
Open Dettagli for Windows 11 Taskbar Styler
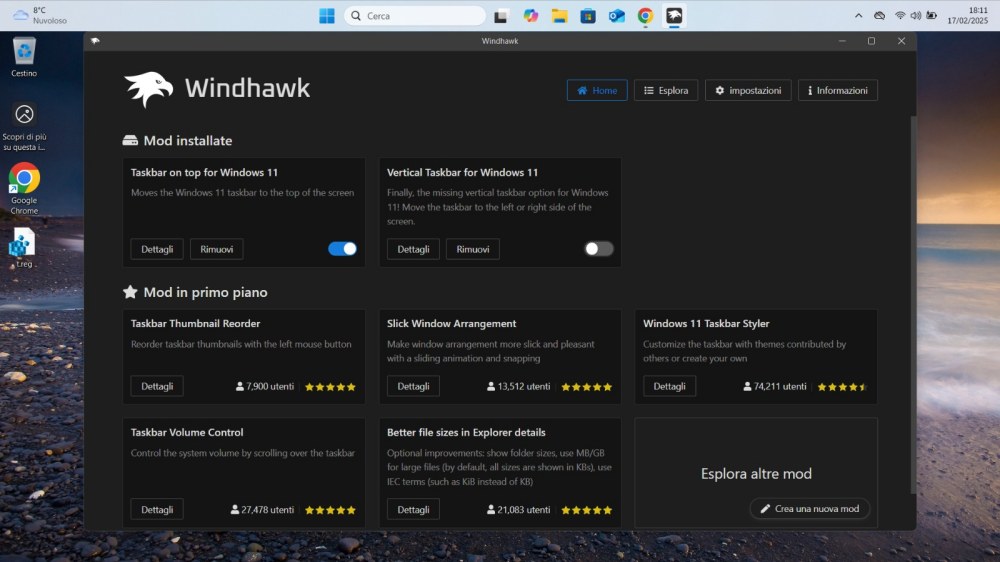tap(669, 386)
